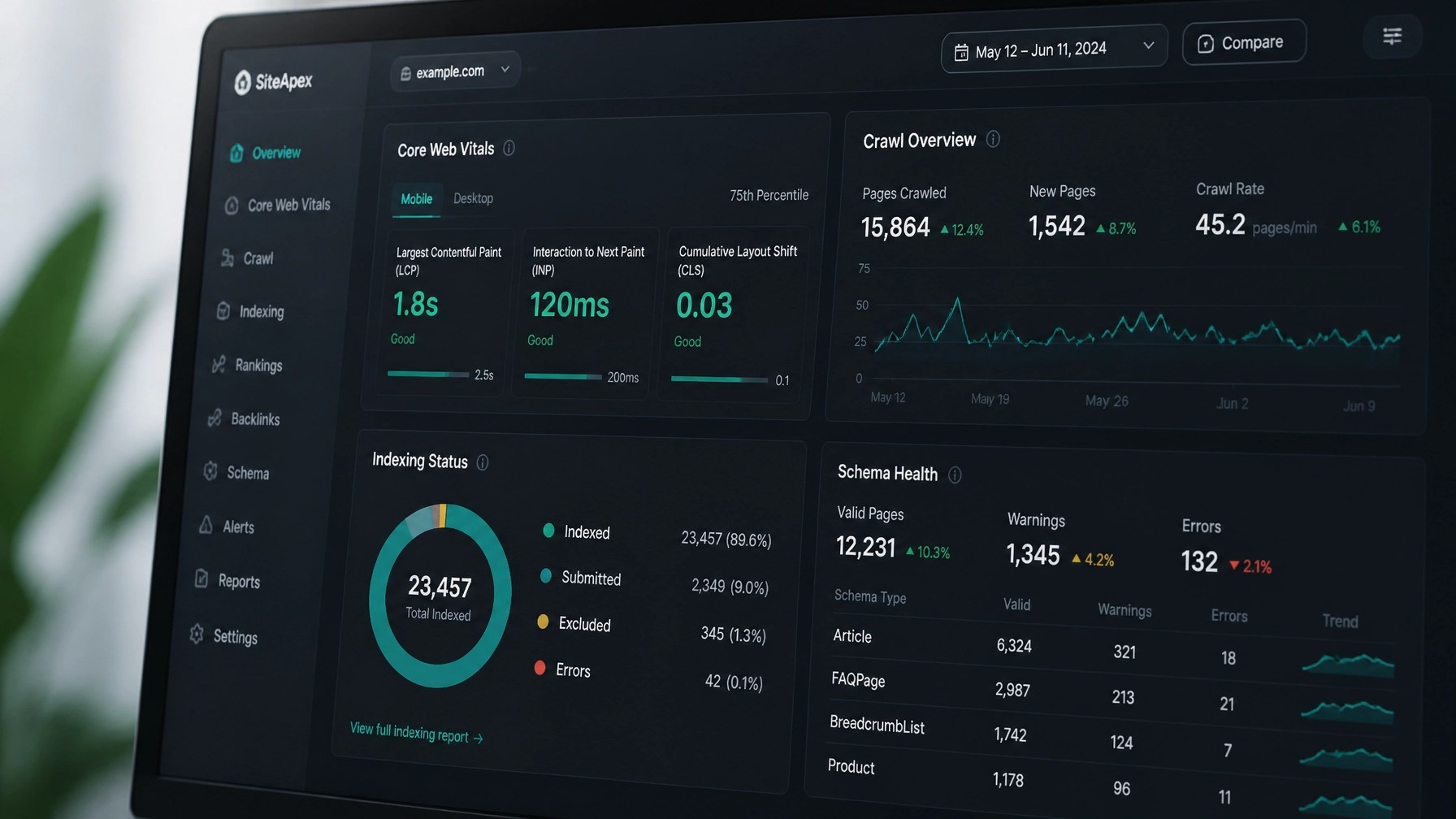Image resolution: width=1456 pixels, height=819 pixels.
Task: Click the Total Indexed donut chart
Action: (x=440, y=596)
